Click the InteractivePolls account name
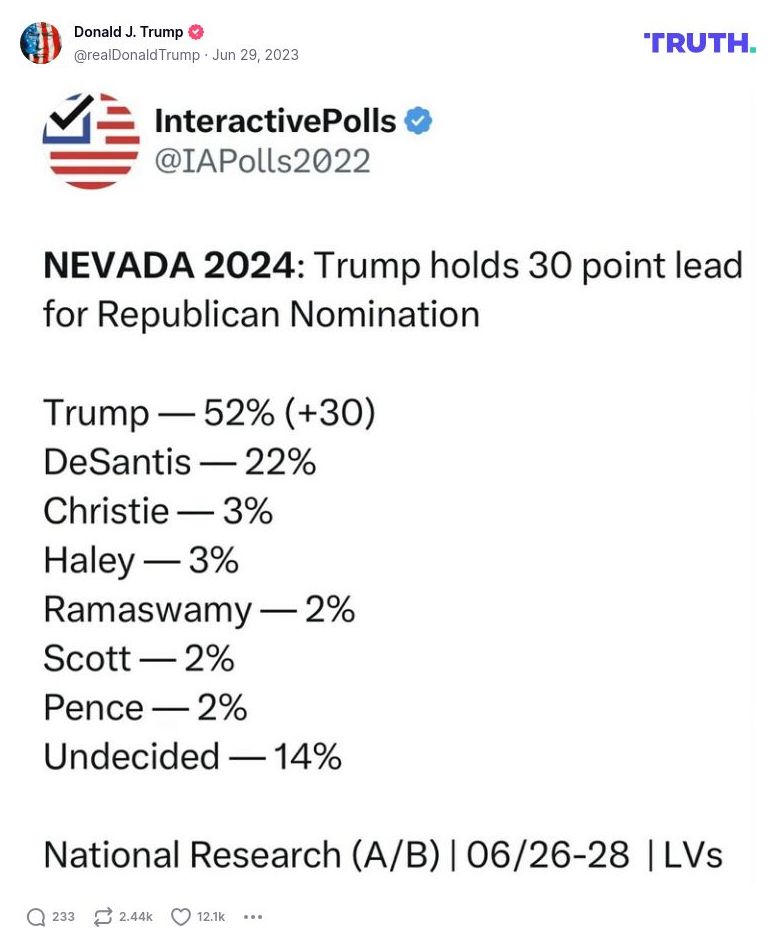The height and width of the screenshot is (947, 777). coord(275,121)
